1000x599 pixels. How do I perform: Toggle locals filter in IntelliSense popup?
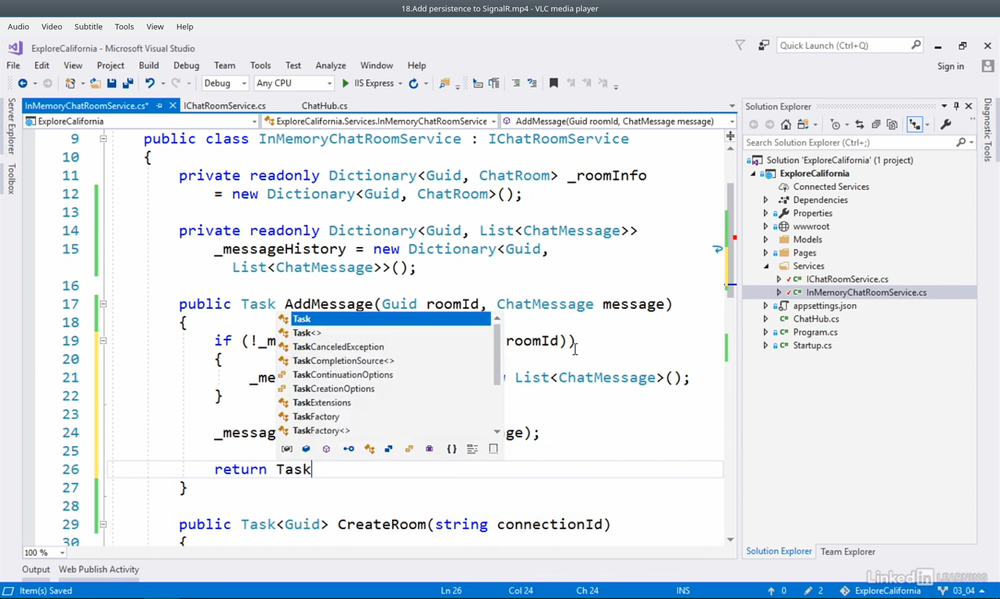pyautogui.click(x=287, y=449)
